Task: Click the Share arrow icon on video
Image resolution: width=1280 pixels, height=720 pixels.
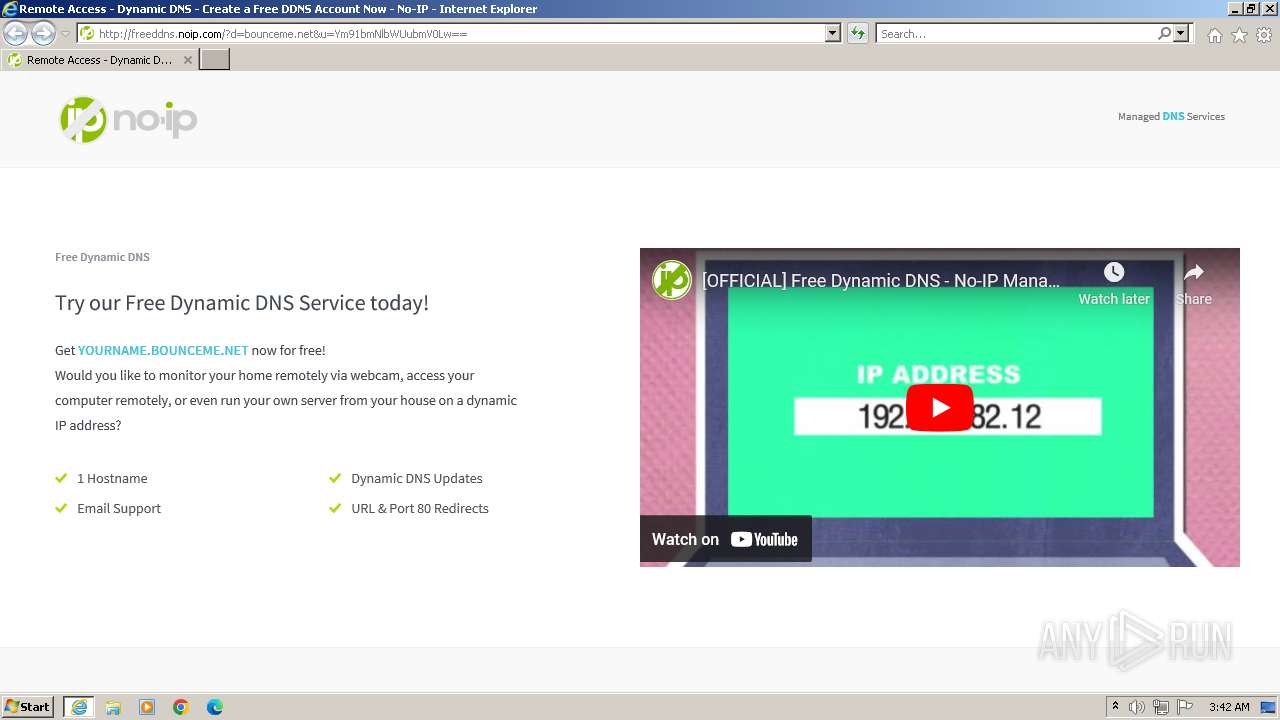Action: click(1194, 272)
